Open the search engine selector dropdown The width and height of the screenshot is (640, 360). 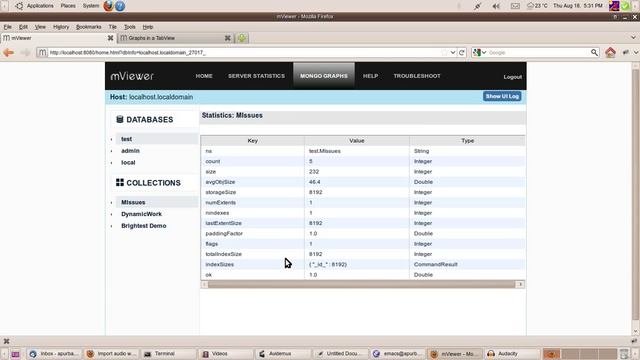pos(480,52)
